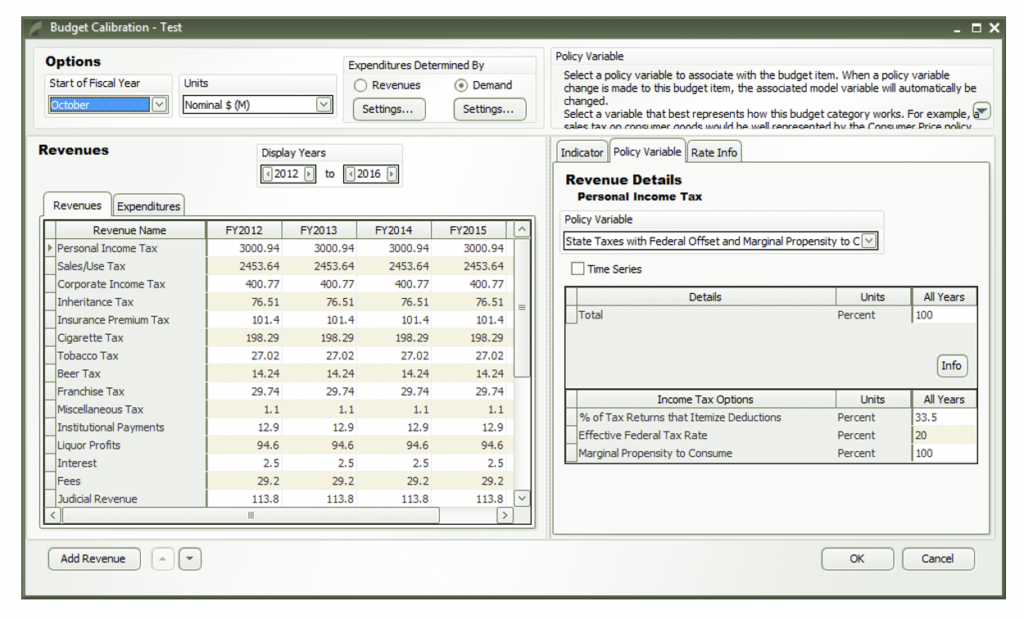Open the Start of Fiscal Year dropdown

[x=159, y=104]
